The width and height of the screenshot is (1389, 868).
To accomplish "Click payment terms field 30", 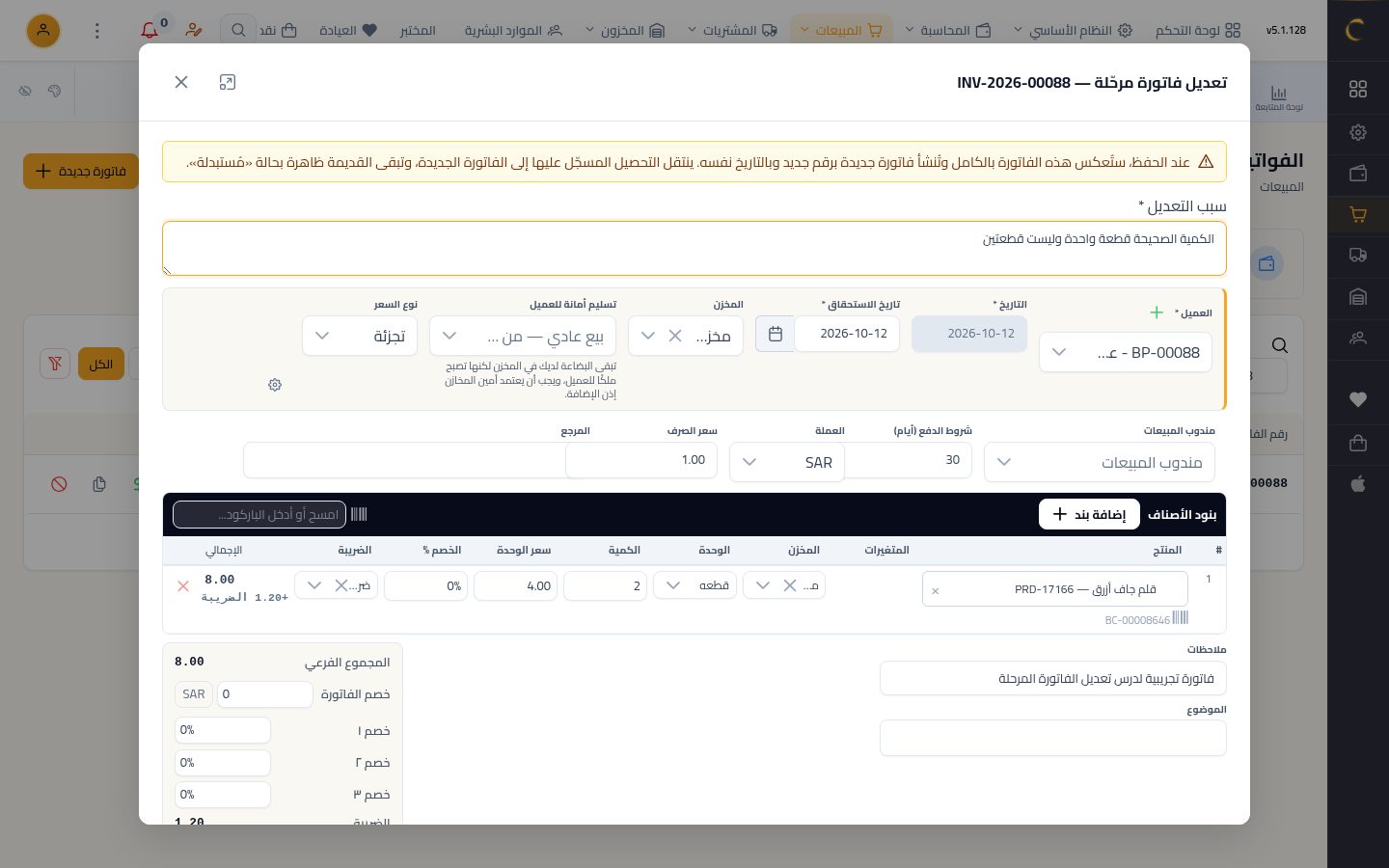I will [x=908, y=460].
